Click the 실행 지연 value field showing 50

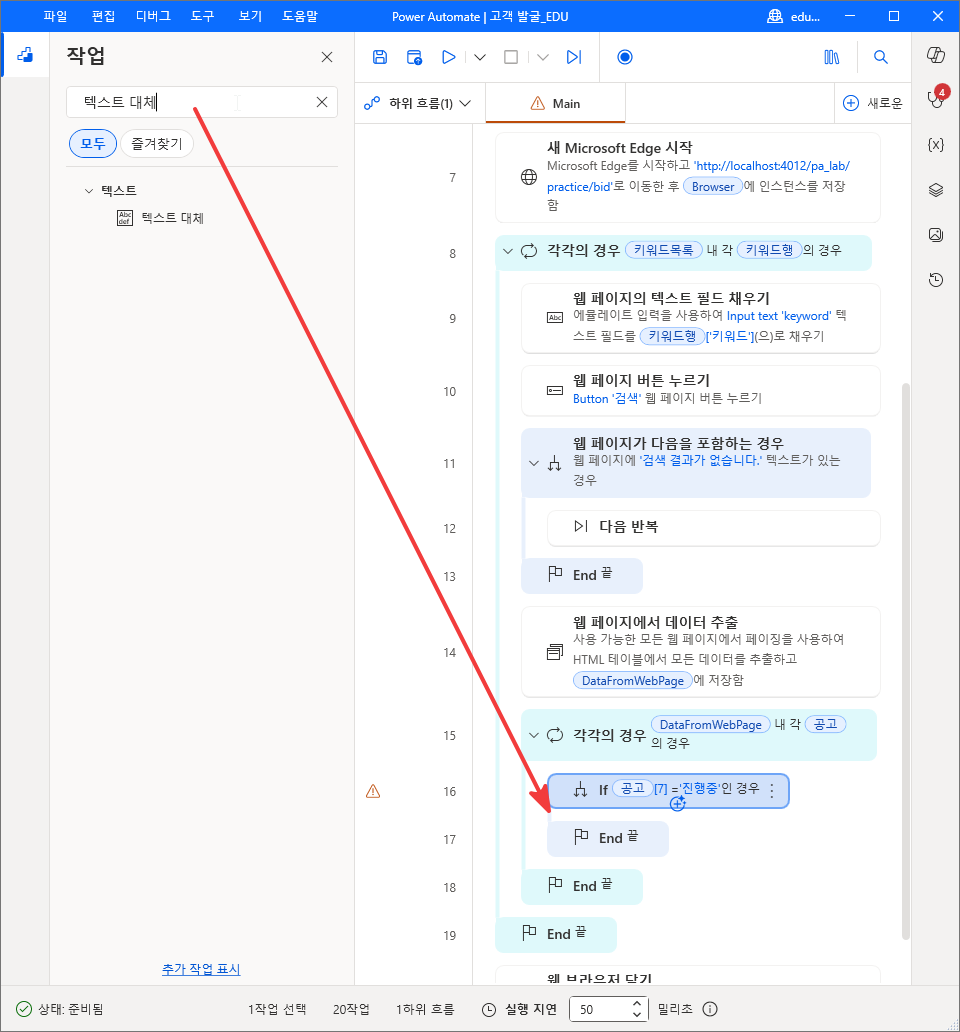coord(602,1009)
